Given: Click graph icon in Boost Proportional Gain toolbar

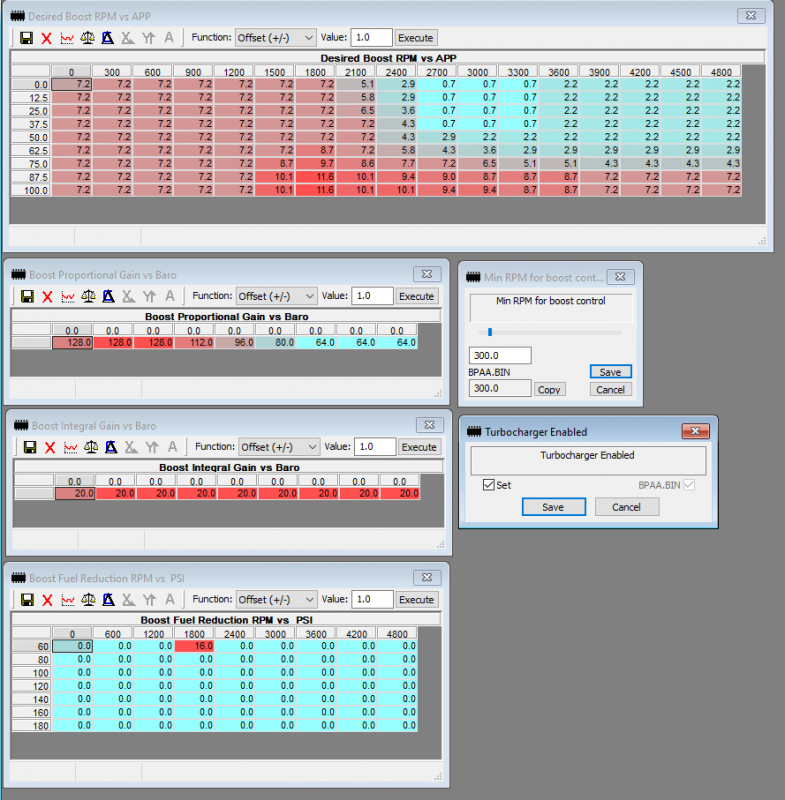Looking at the screenshot, I should [x=68, y=296].
